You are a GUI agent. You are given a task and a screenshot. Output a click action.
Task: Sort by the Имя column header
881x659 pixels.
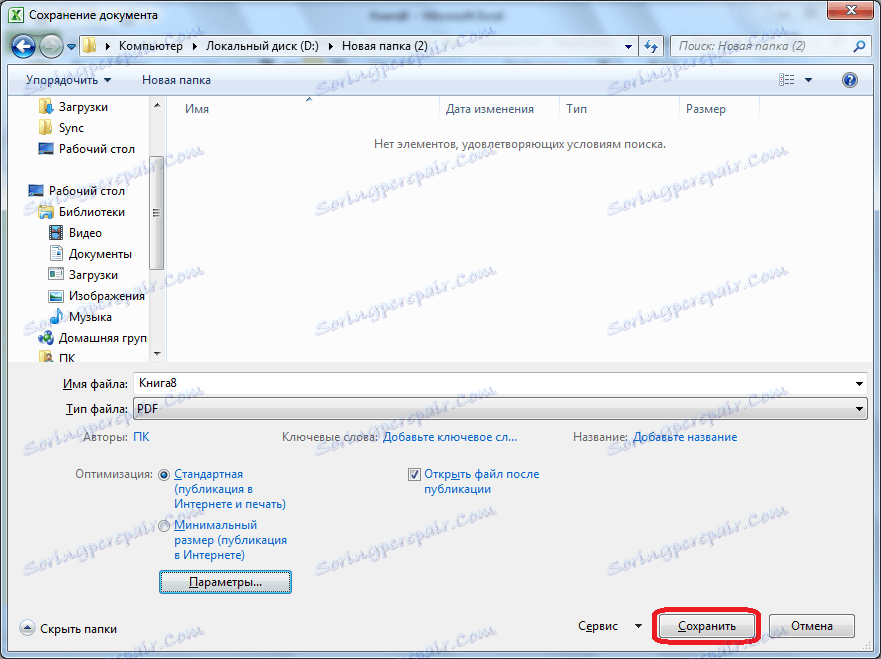click(197, 109)
